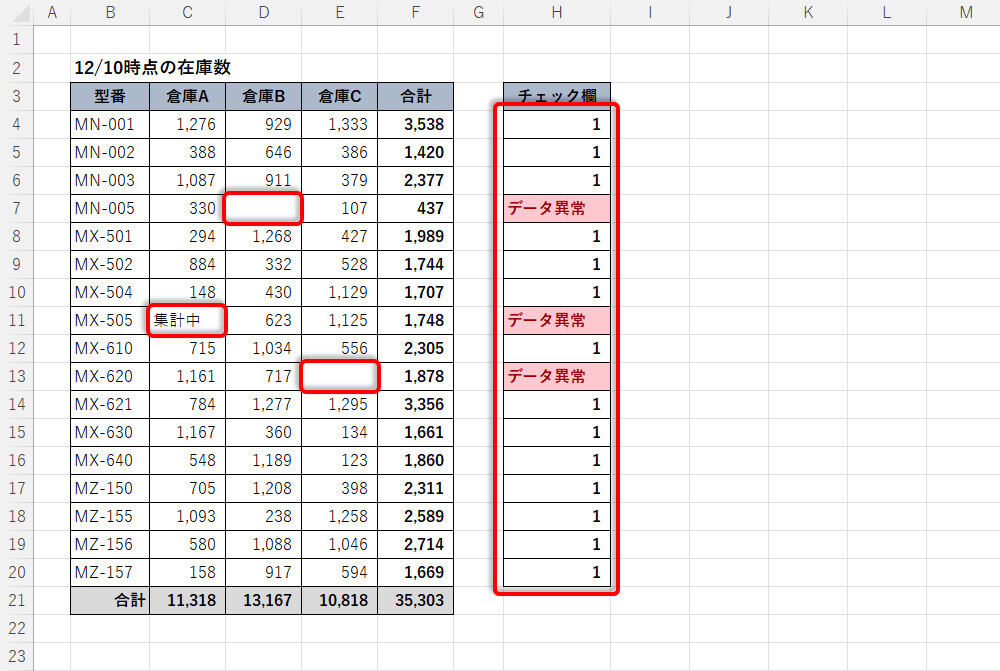Select the value 1,276 for MN-001

click(x=188, y=124)
